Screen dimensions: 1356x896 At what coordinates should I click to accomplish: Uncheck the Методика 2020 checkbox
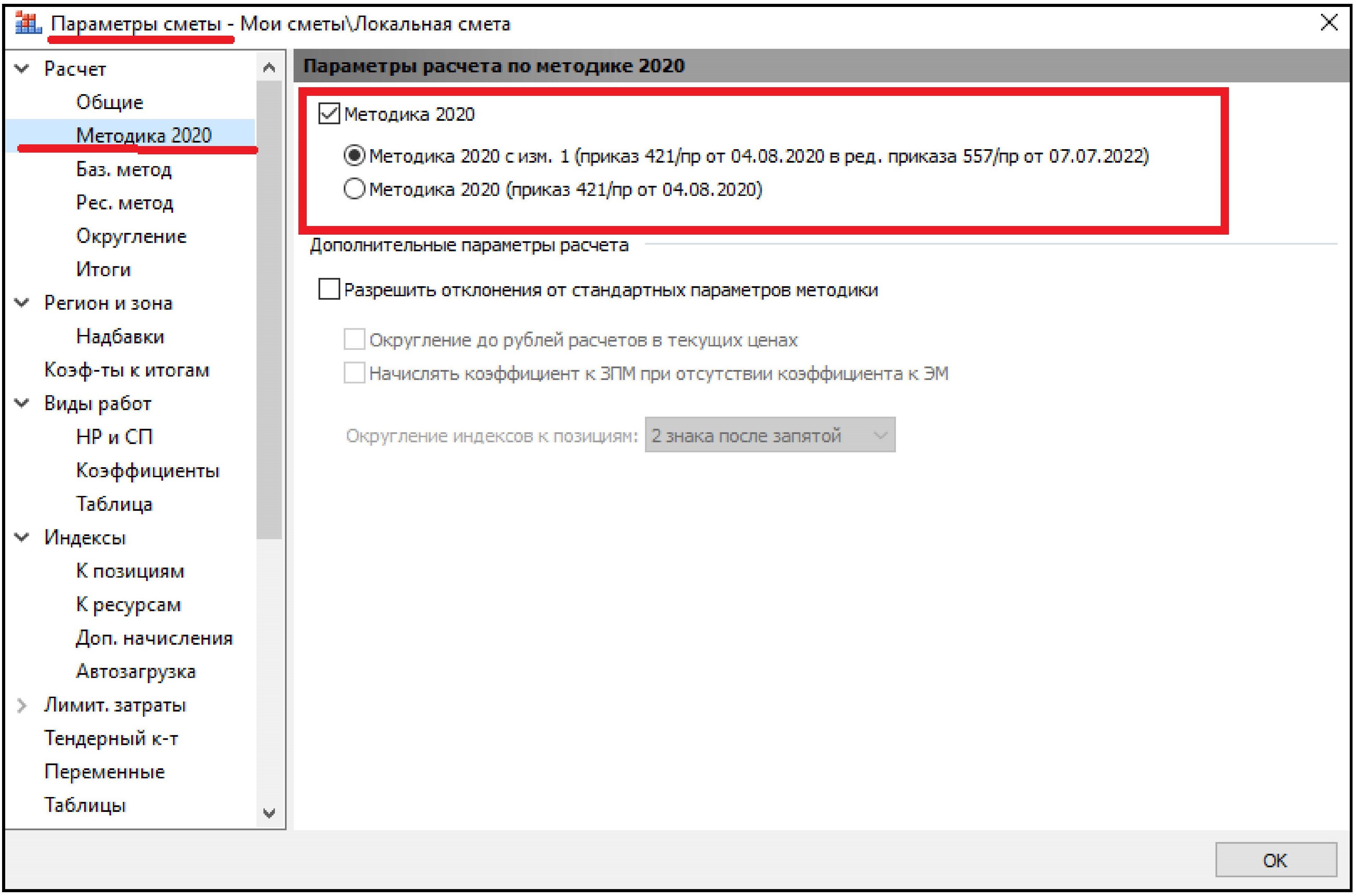click(x=329, y=114)
